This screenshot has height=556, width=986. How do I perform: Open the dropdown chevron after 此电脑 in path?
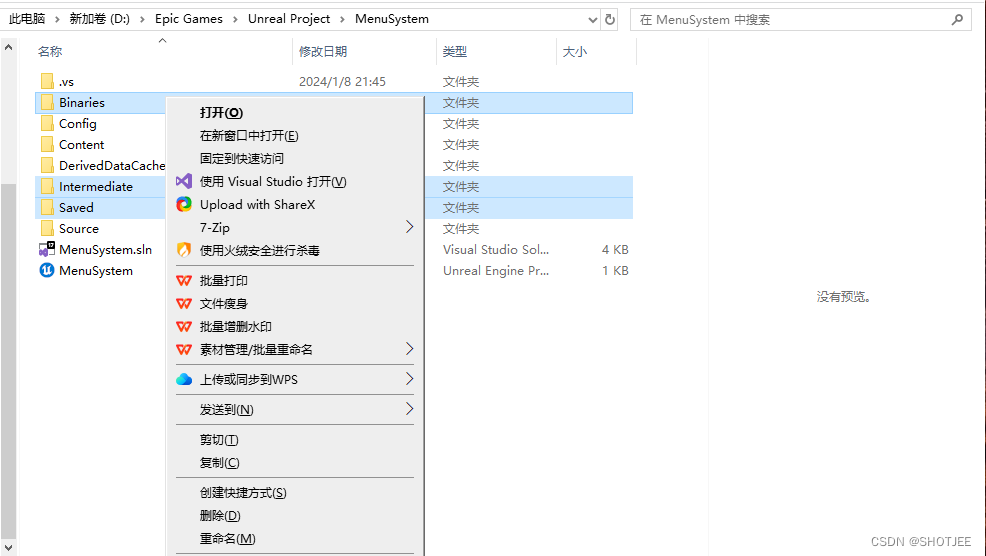tap(57, 19)
